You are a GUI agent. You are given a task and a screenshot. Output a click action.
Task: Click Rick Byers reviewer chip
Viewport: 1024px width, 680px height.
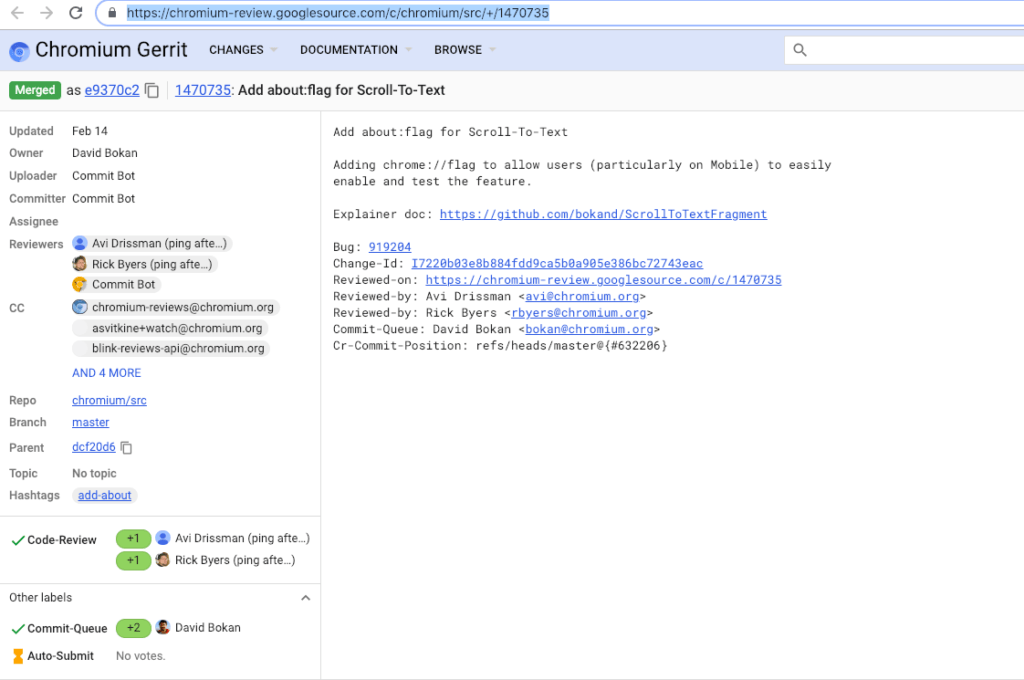pos(144,264)
